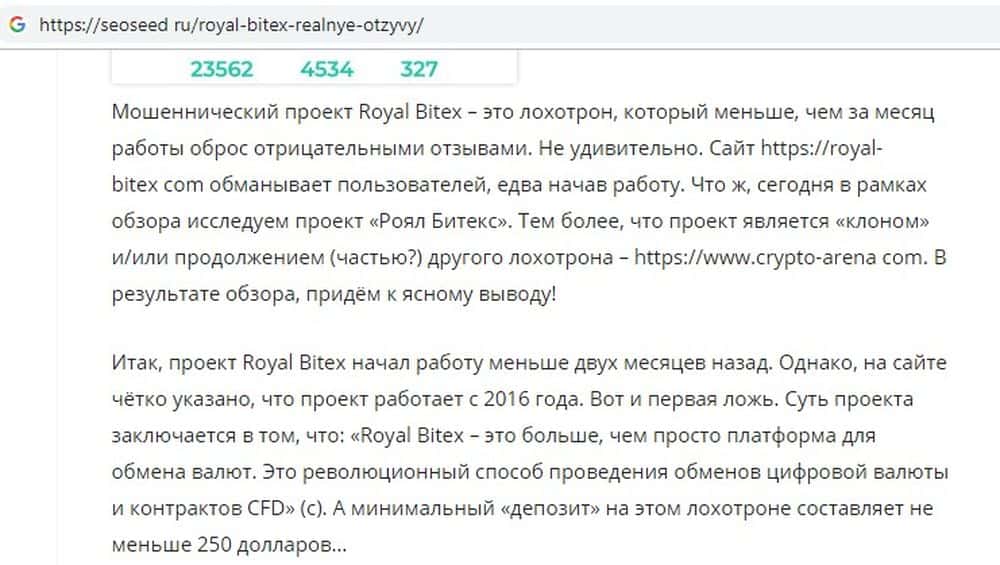This screenshot has height=565, width=1000.
Task: Click the counter value 4534
Action: (327, 69)
